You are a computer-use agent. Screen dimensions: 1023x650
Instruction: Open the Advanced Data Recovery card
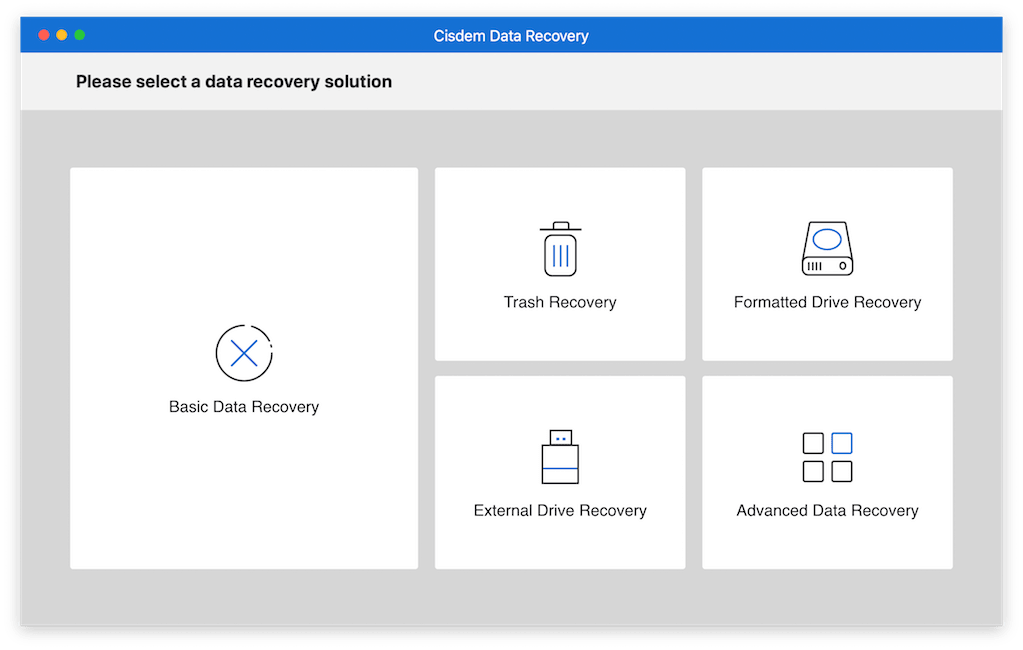[827, 472]
